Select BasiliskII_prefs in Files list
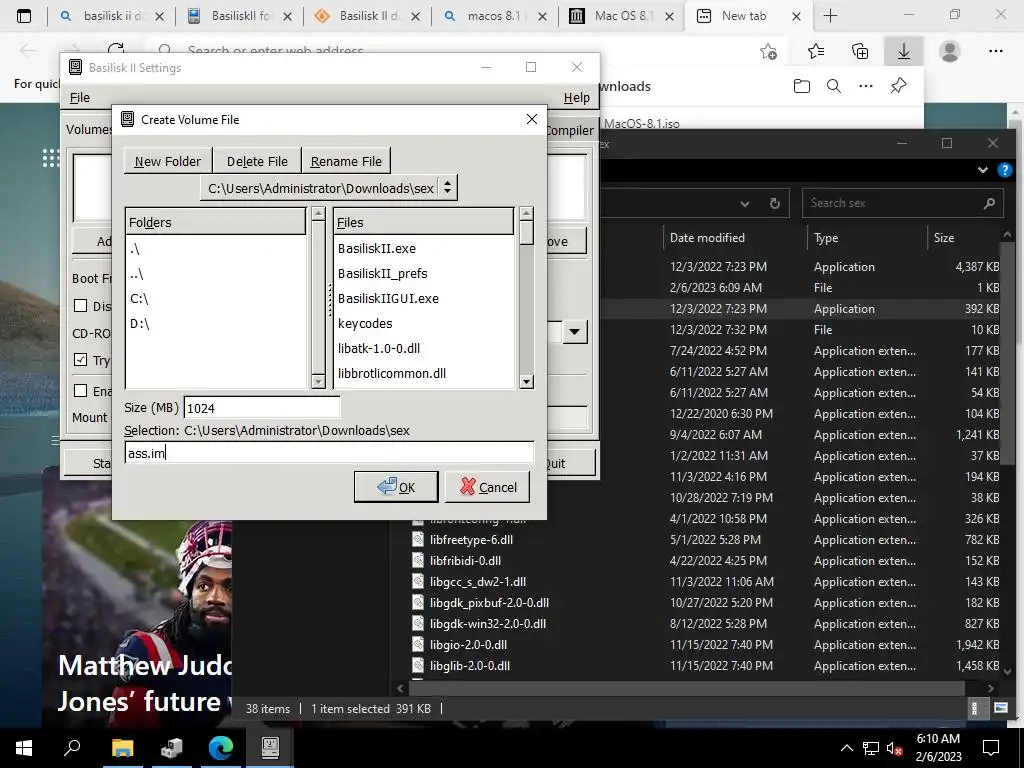1024x768 pixels. pos(383,273)
